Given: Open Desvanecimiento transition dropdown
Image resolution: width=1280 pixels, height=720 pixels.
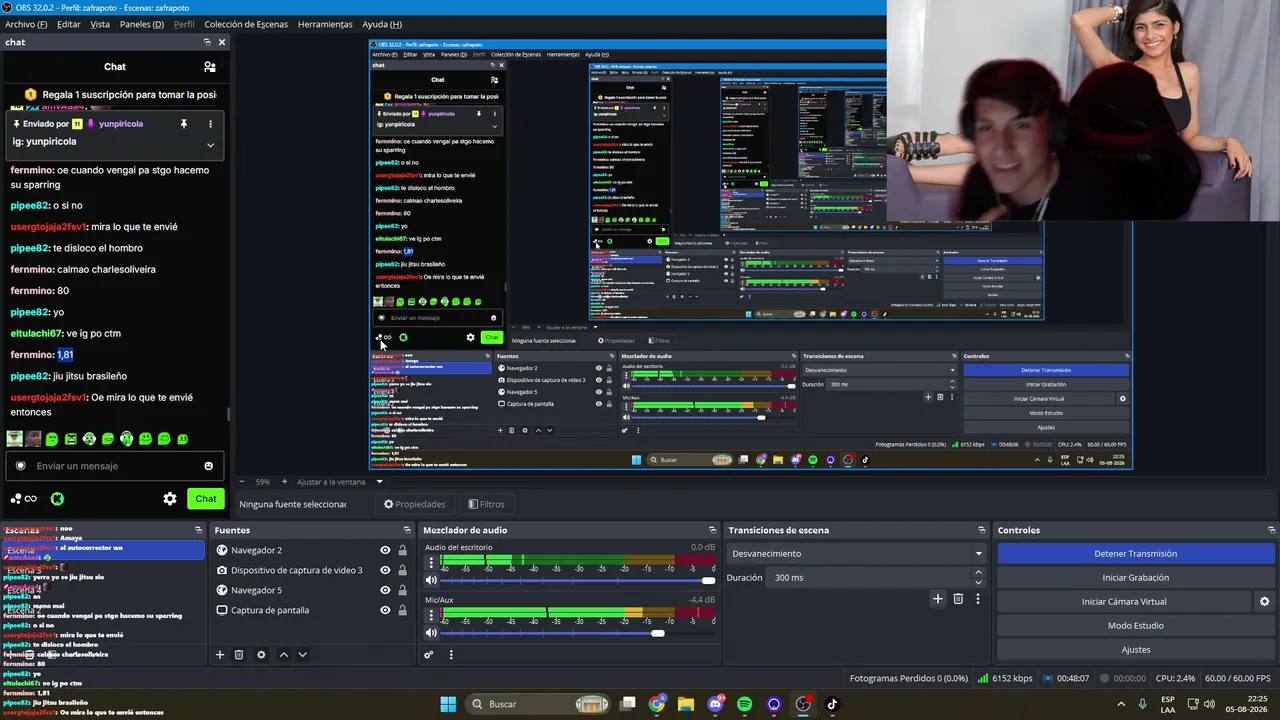Looking at the screenshot, I should [x=856, y=553].
